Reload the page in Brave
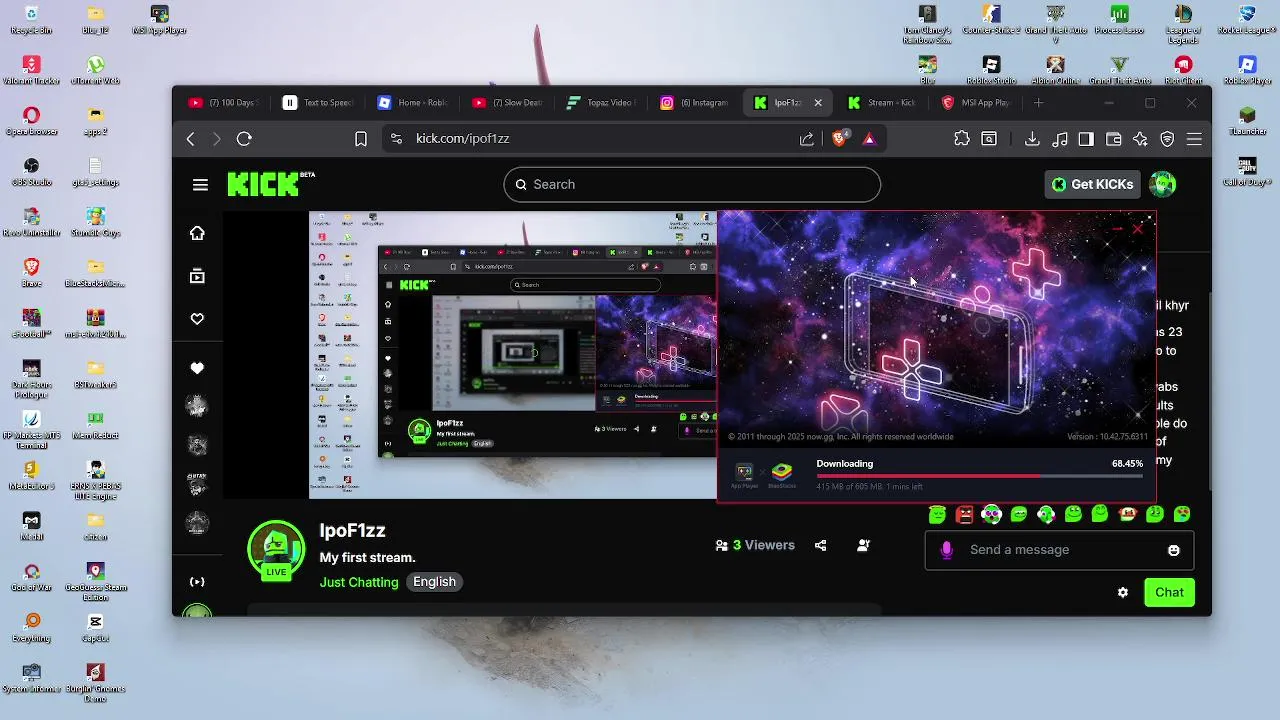The width and height of the screenshot is (1280, 720). click(244, 139)
